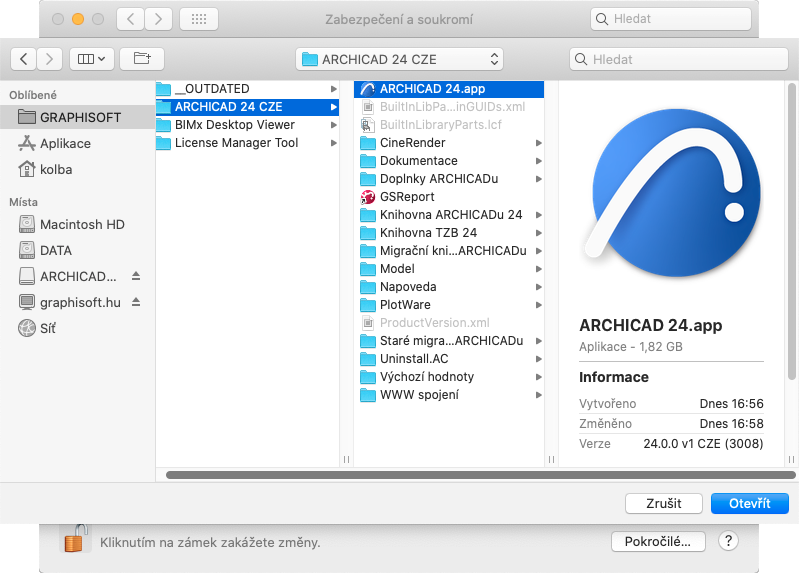This screenshot has width=799, height=573.
Task: Show all preferences grid icon
Action: point(199,19)
